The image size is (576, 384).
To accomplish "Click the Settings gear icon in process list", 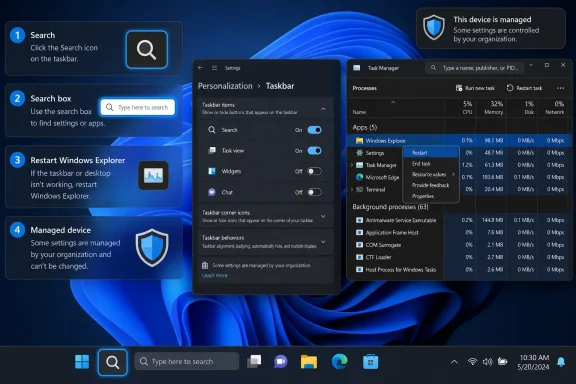I will coord(359,152).
